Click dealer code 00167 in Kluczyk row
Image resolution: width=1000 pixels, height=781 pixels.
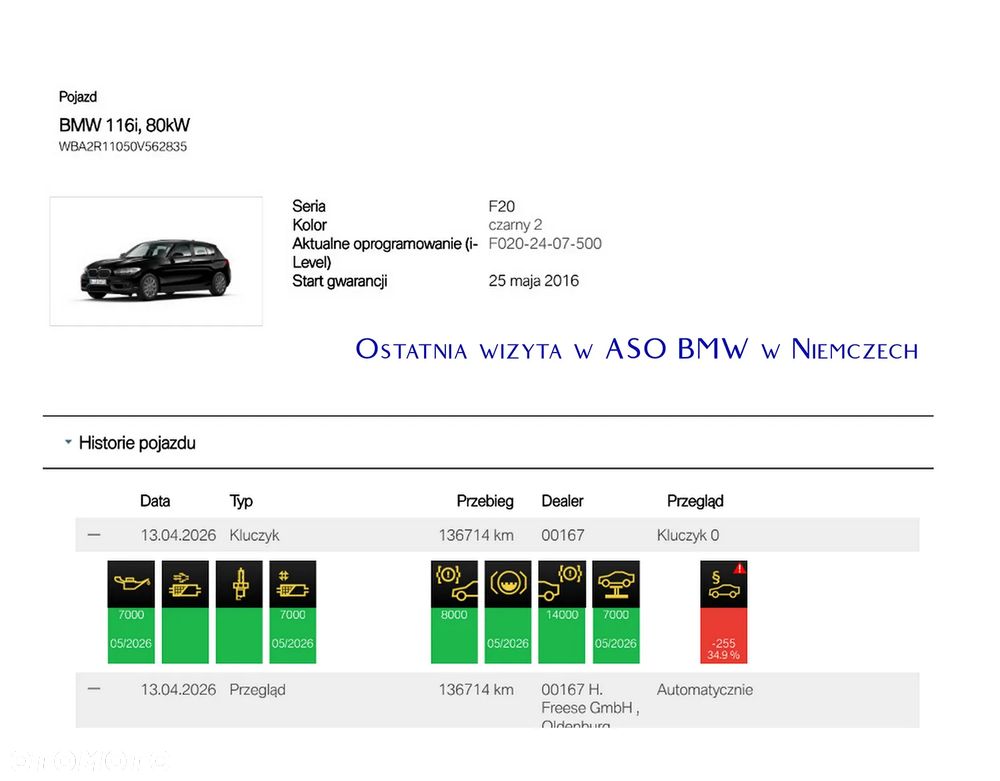coord(562,536)
